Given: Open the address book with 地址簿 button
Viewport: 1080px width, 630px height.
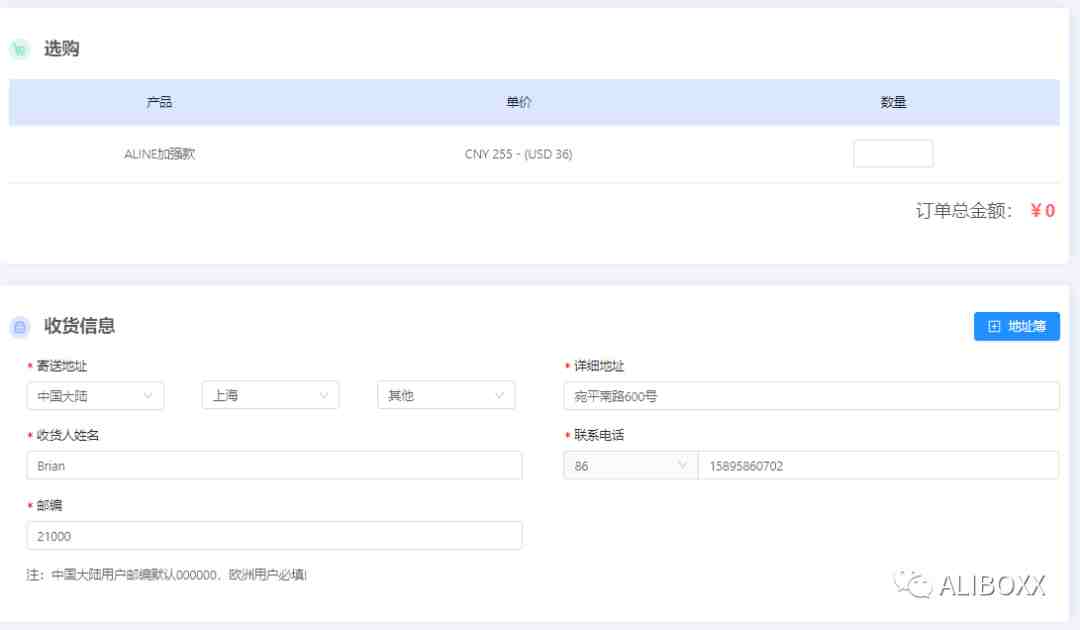Looking at the screenshot, I should coord(1017,326).
